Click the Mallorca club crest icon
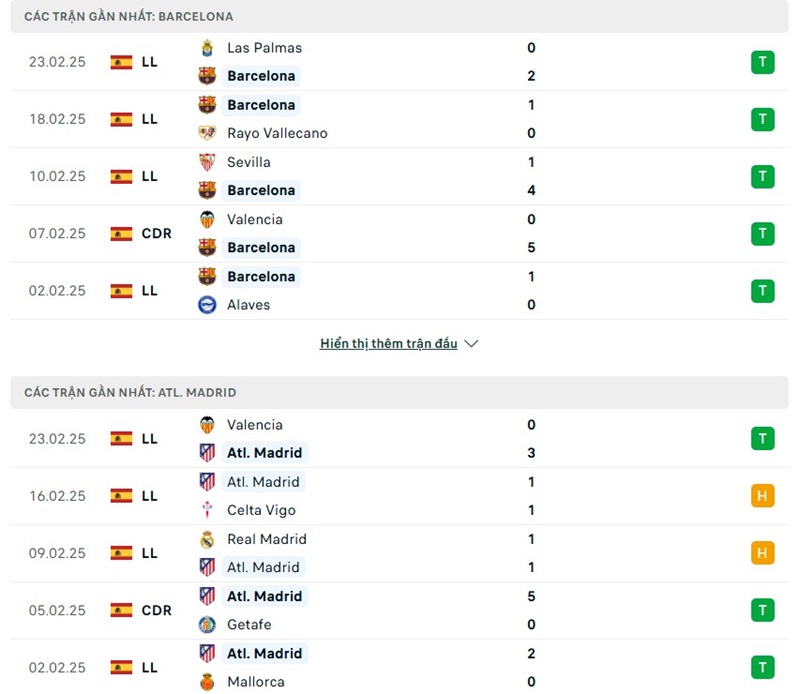800x694 pixels. (x=207, y=682)
